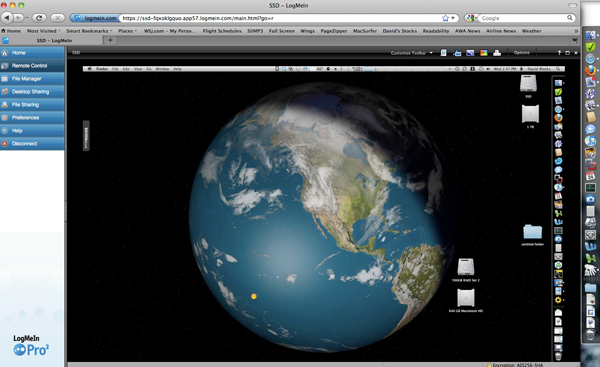Viewport: 600px width, 367px height.
Task: Open the Options menu in the toolbar
Action: [522, 52]
